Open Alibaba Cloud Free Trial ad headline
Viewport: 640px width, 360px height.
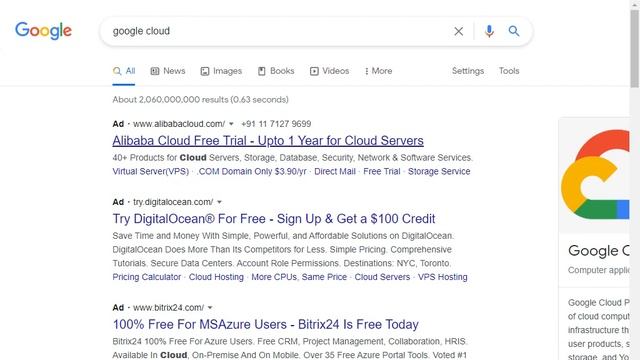point(268,141)
